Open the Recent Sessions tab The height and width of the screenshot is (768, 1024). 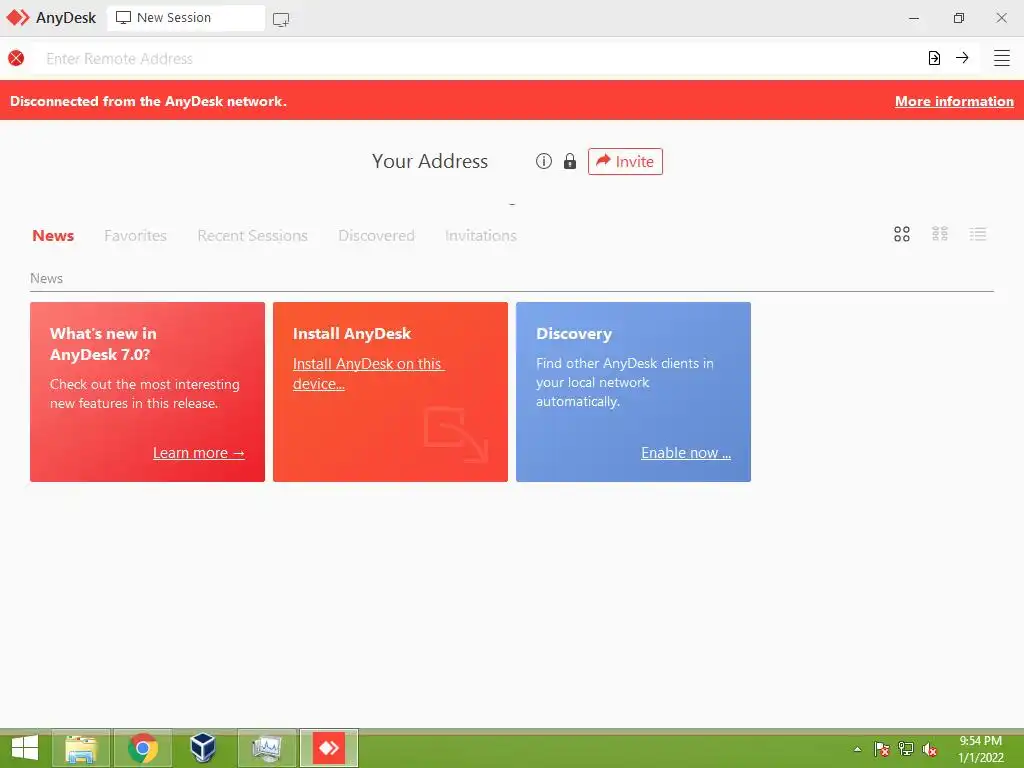(x=252, y=235)
